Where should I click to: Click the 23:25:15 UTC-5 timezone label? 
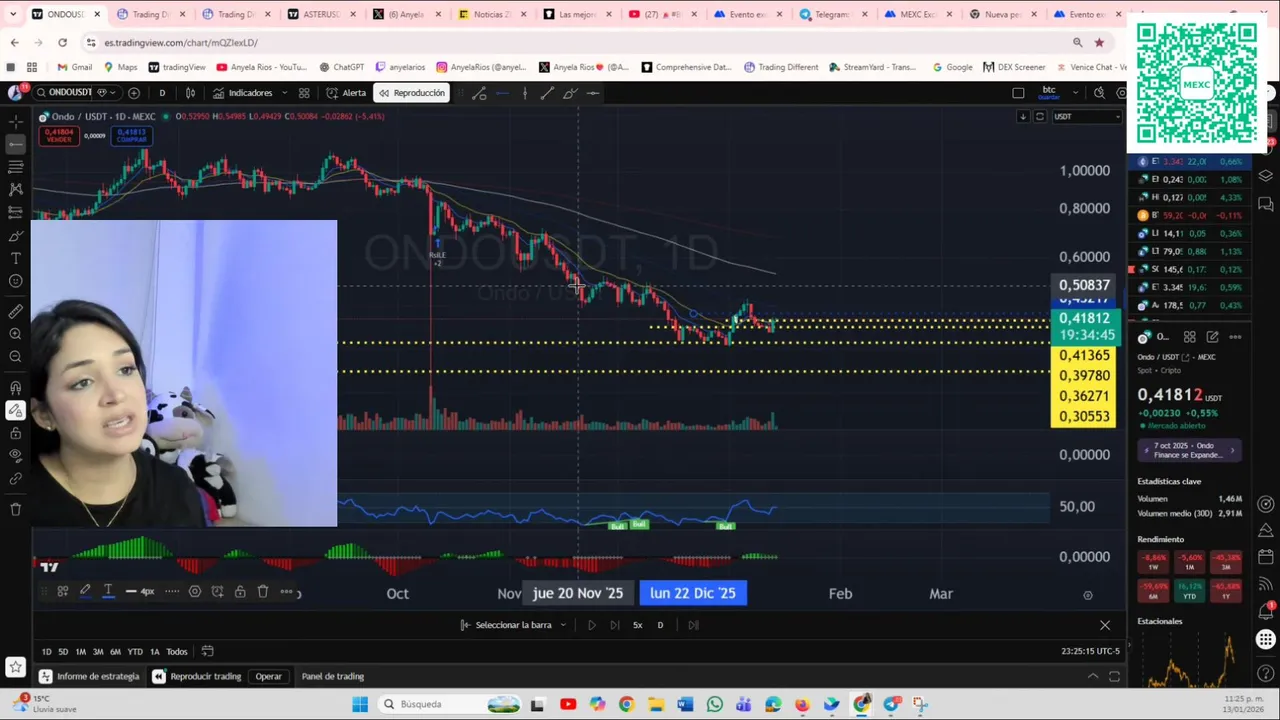[x=1090, y=651]
